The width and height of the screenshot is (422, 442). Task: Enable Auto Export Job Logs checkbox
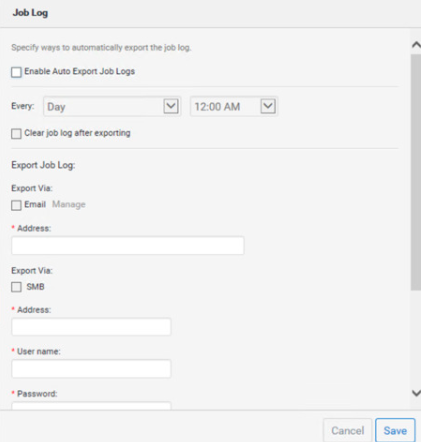coord(16,72)
